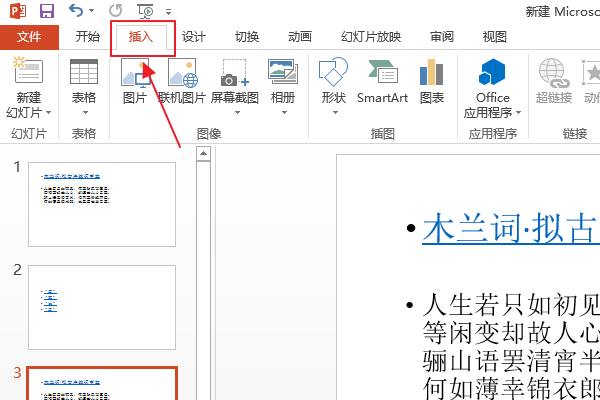Save the presentation with the floppy icon
This screenshot has height=400, width=600.
pyautogui.click(x=47, y=11)
